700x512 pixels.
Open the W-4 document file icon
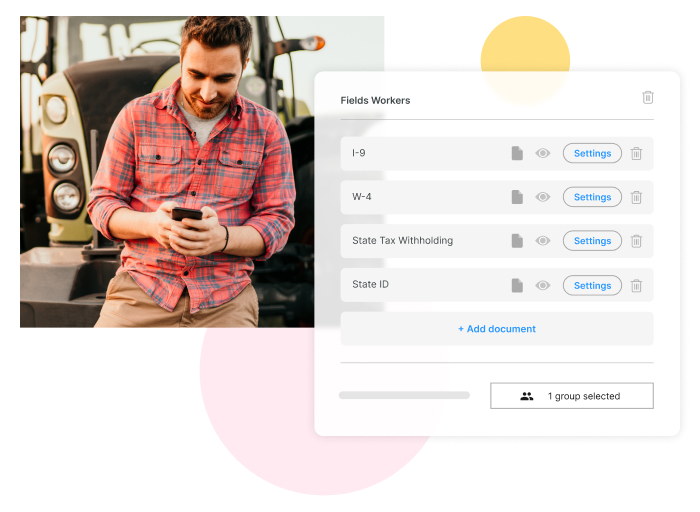point(517,197)
